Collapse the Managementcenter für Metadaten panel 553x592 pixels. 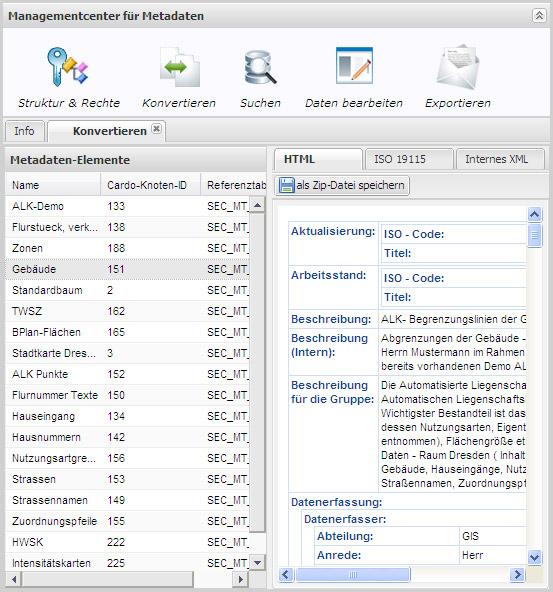click(539, 15)
